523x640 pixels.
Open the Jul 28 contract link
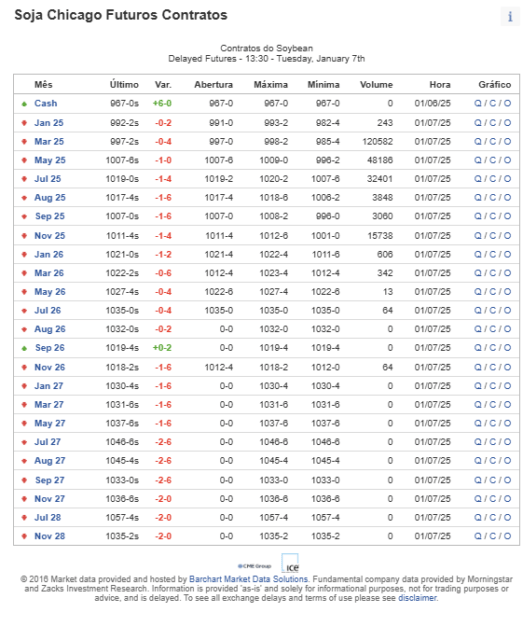47,518
